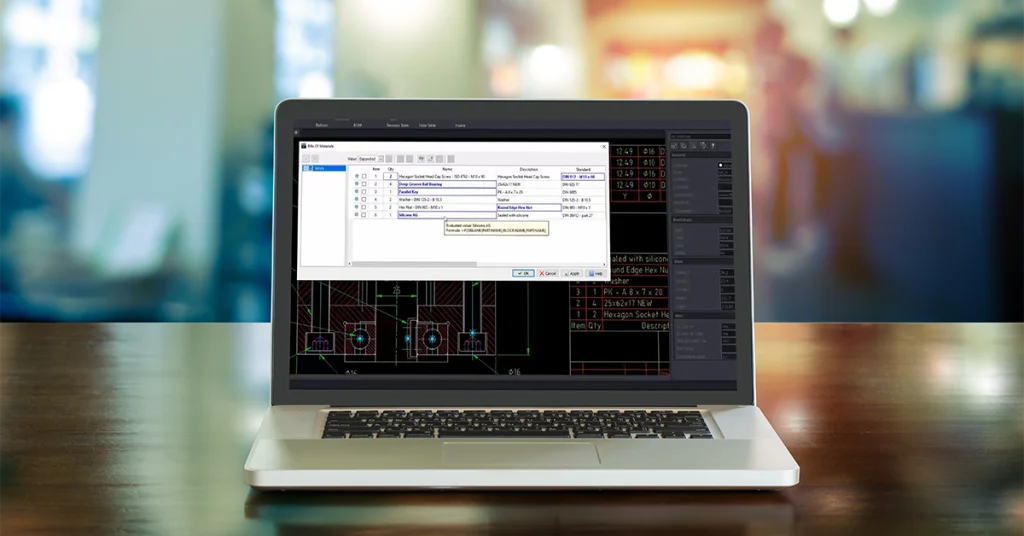Click the bullet icon beside Deep Groove Ball Bearing
The width and height of the screenshot is (1024, 536).
click(356, 185)
